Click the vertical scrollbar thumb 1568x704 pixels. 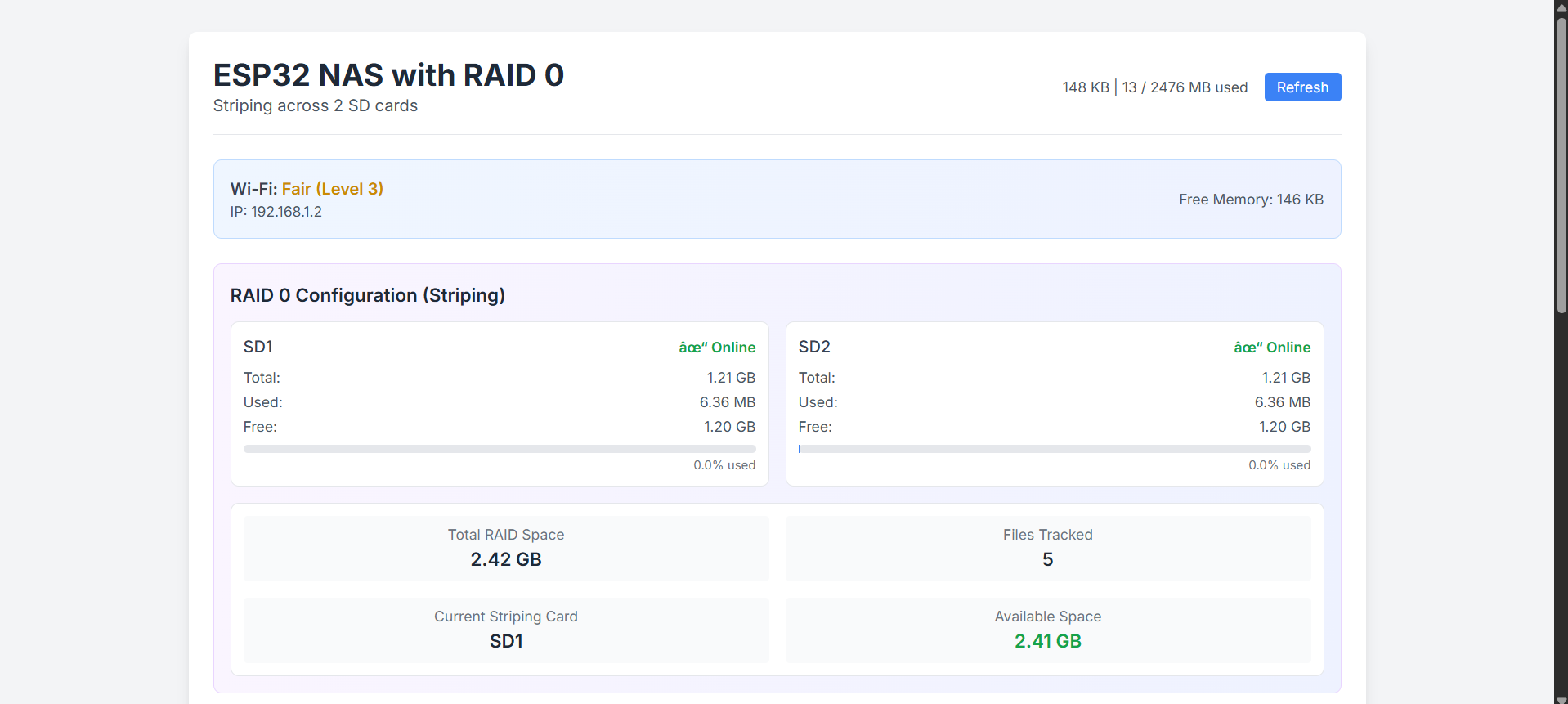pyautogui.click(x=1561, y=164)
